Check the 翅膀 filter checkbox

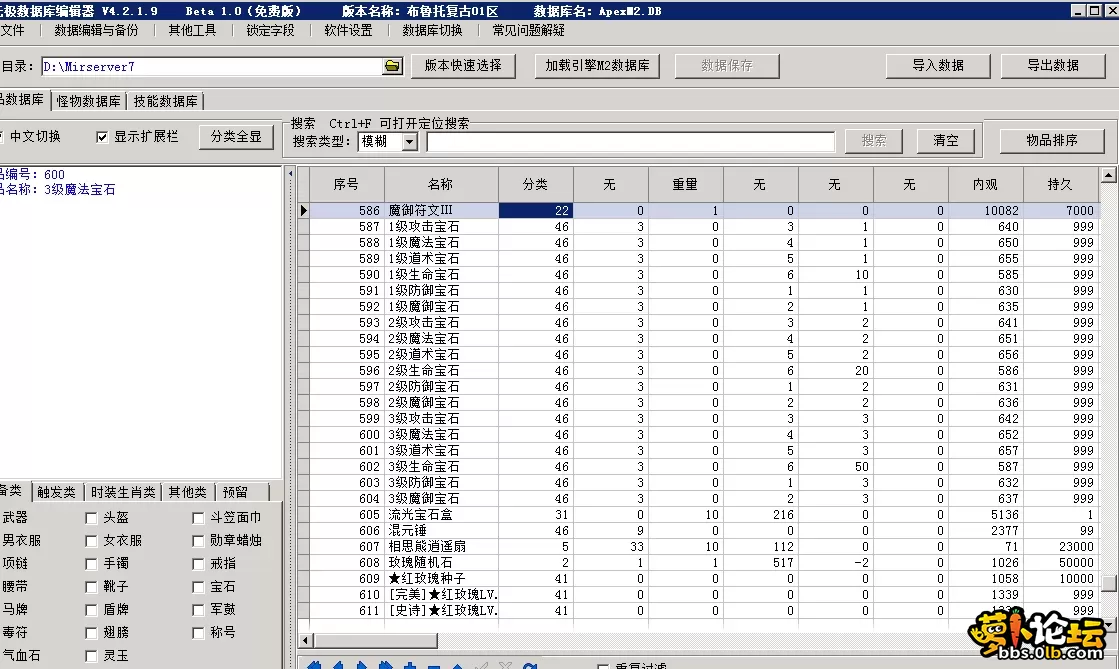point(92,633)
